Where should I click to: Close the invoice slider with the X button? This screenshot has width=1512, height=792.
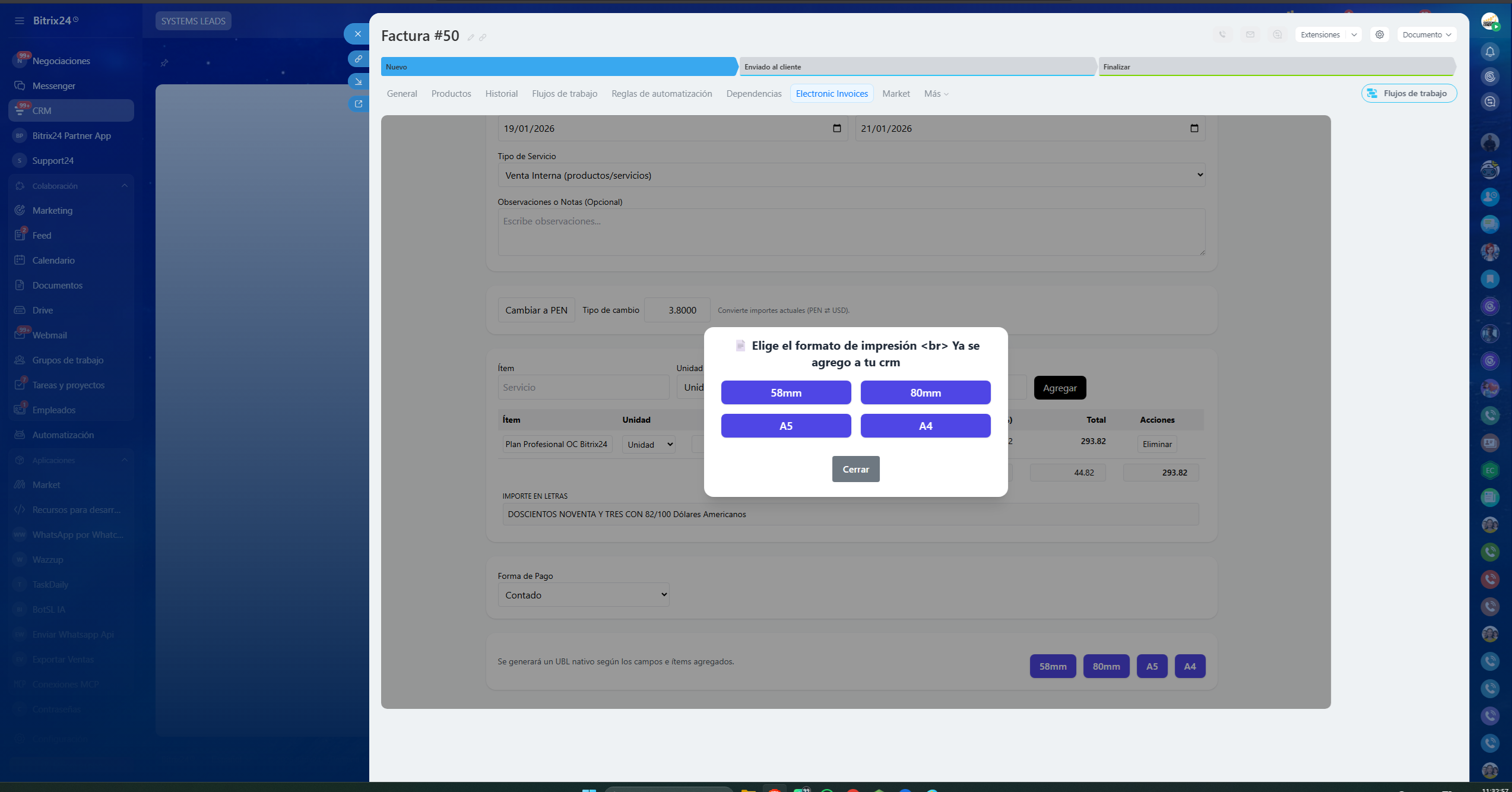coord(357,34)
